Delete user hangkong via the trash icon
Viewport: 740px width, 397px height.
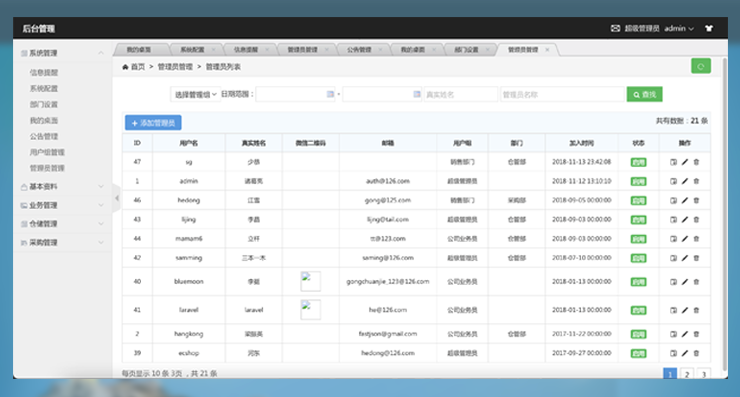click(696, 334)
